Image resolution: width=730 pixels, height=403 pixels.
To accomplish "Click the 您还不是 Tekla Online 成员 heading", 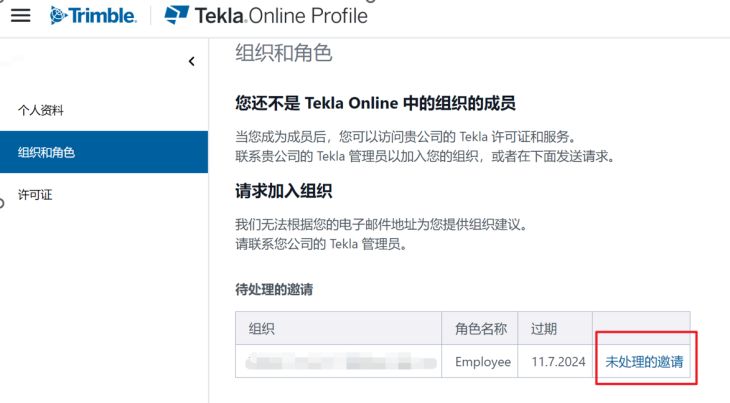I will (375, 104).
